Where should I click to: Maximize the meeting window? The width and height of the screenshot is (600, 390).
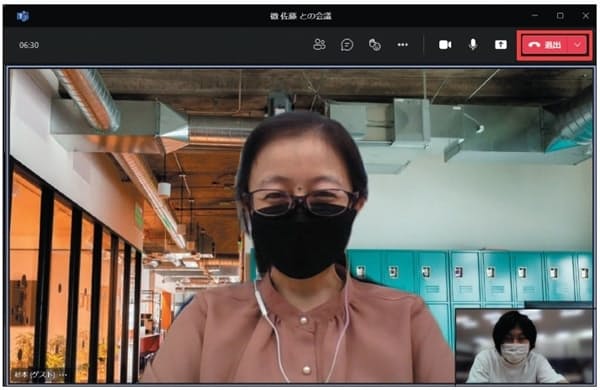coord(560,16)
